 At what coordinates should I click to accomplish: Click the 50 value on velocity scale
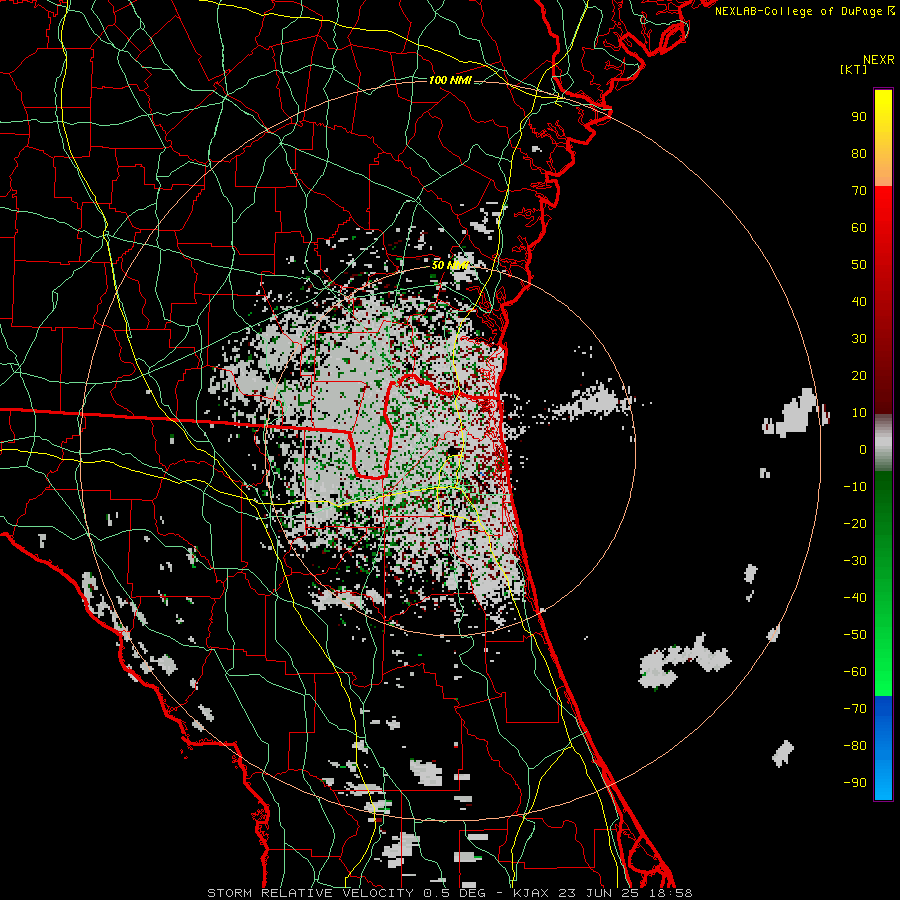pos(859,265)
